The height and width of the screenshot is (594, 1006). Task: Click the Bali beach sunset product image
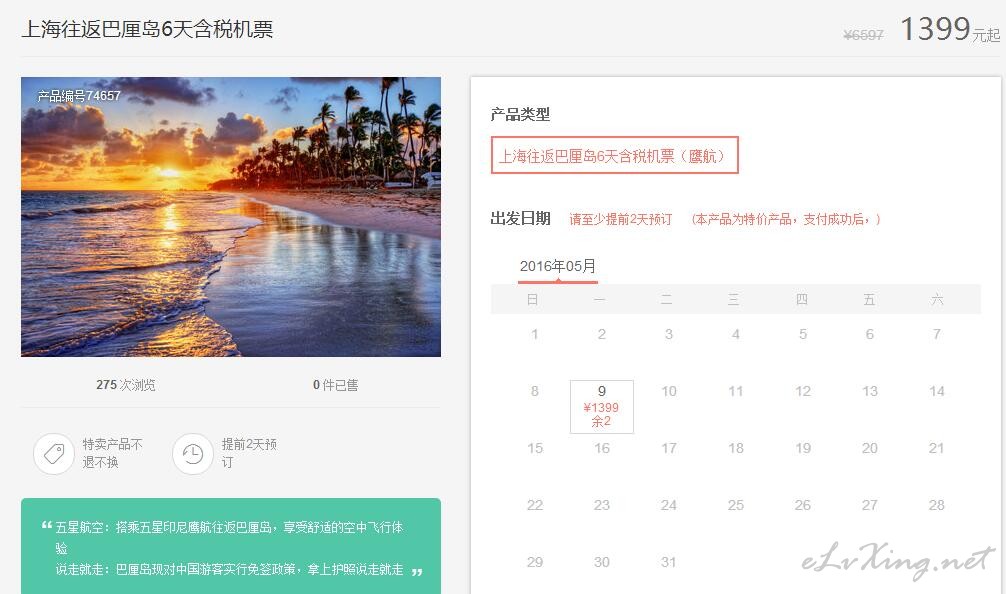(231, 217)
